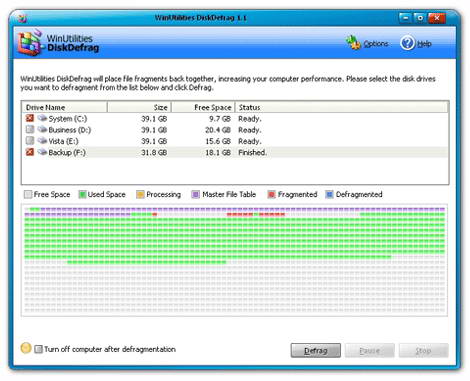Image resolution: width=470 pixels, height=381 pixels.
Task: Click the 20.4 GB free space value
Action: (218, 130)
